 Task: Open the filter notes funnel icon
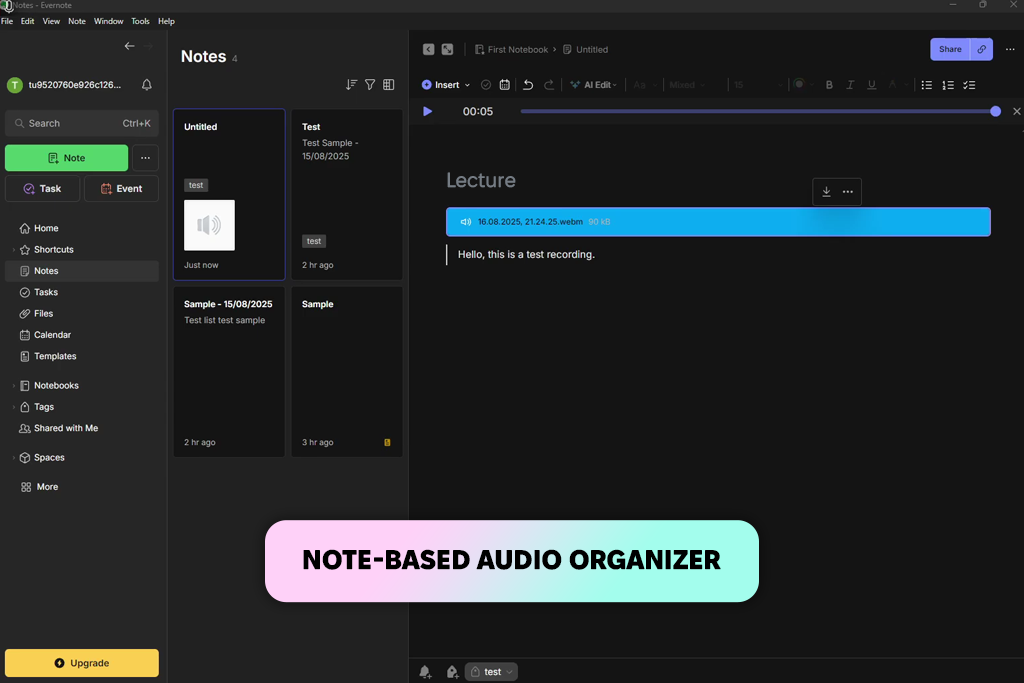[370, 85]
